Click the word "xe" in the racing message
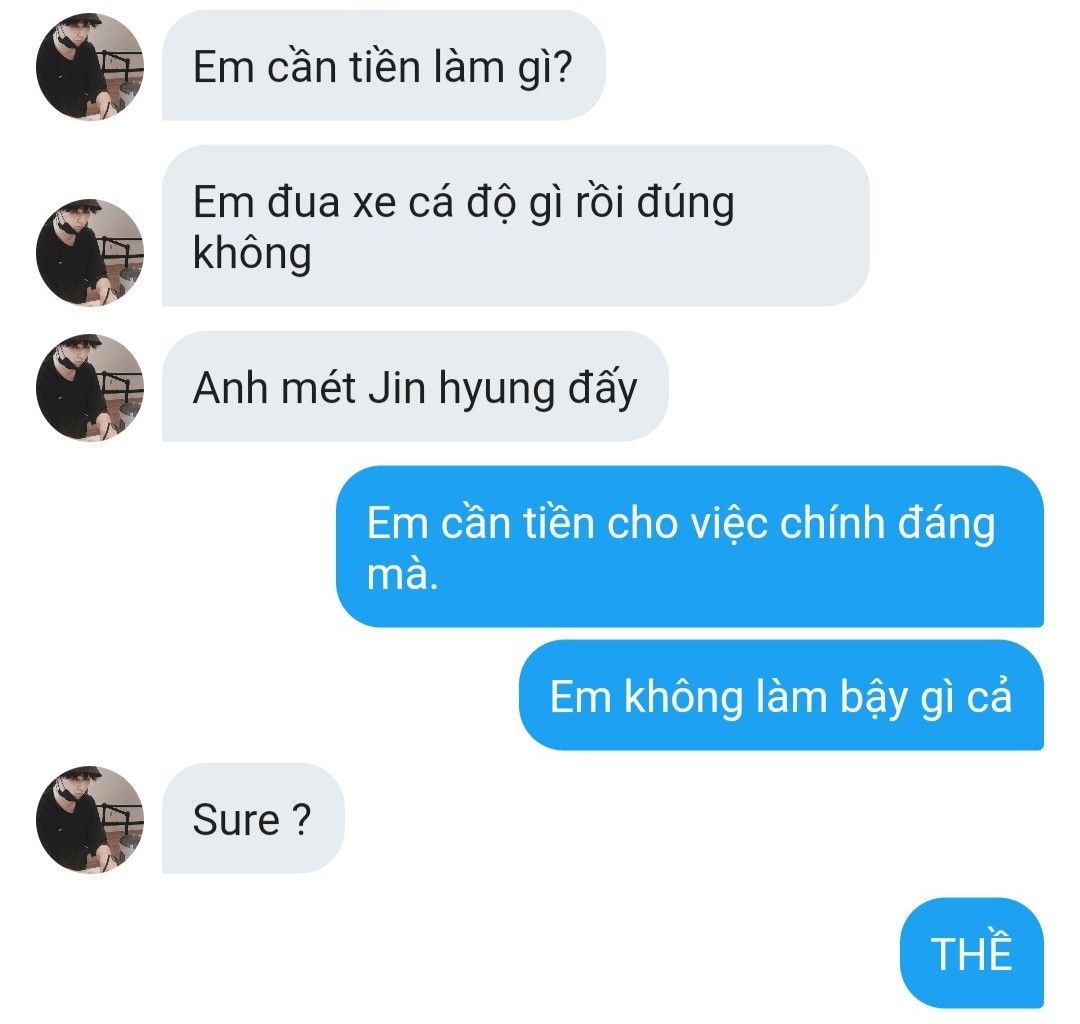Image resolution: width=1080 pixels, height=1024 pixels. (374, 204)
